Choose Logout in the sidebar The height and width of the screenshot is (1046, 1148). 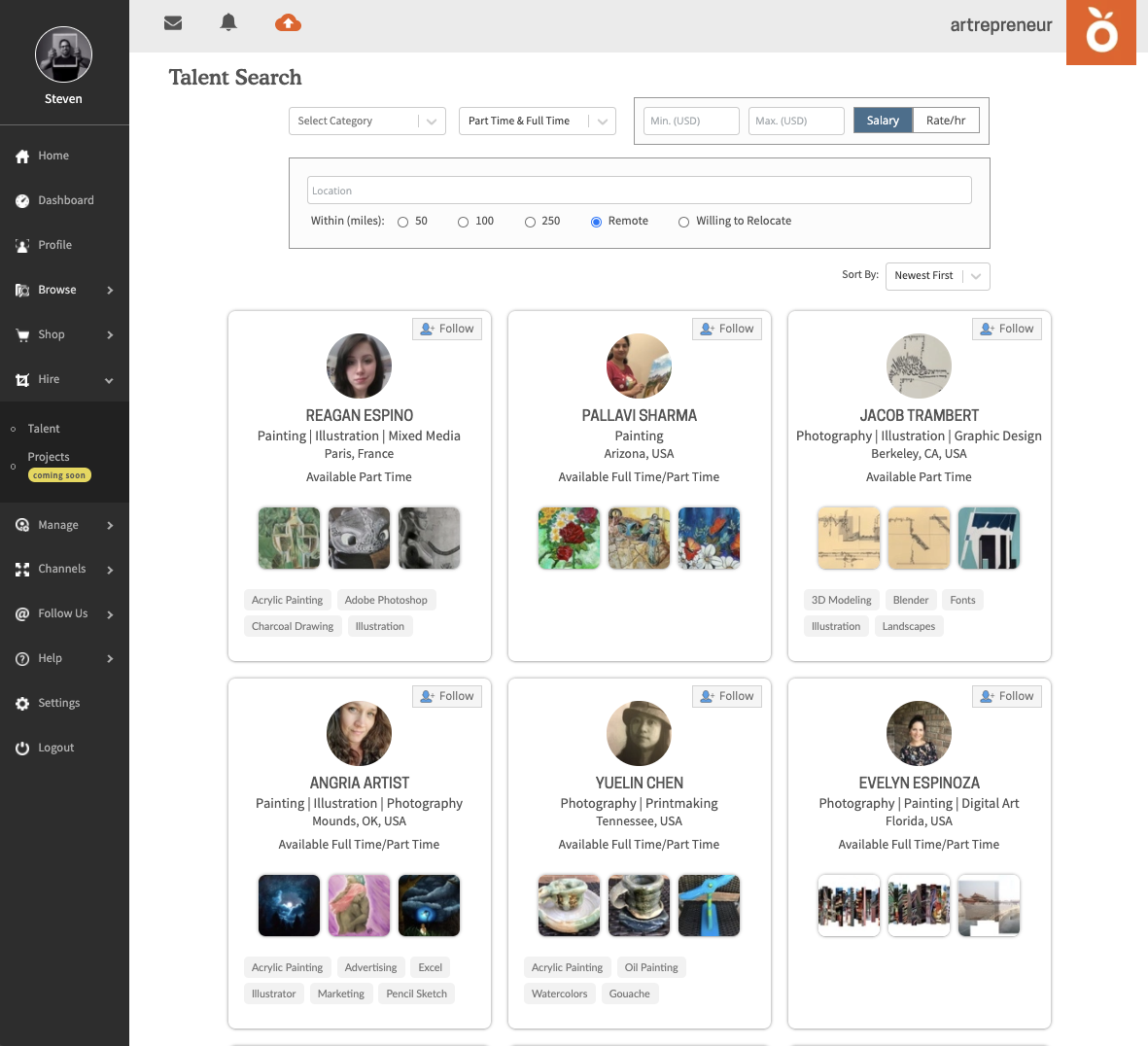pos(56,748)
